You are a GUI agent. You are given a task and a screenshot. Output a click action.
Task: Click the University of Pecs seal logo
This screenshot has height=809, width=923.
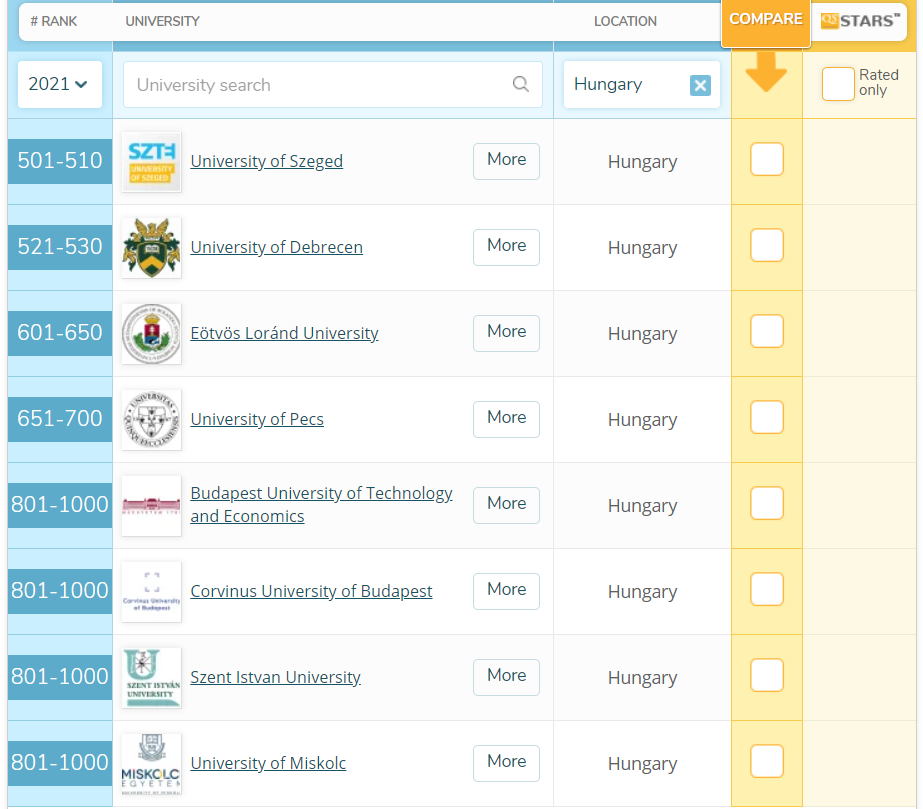click(151, 420)
